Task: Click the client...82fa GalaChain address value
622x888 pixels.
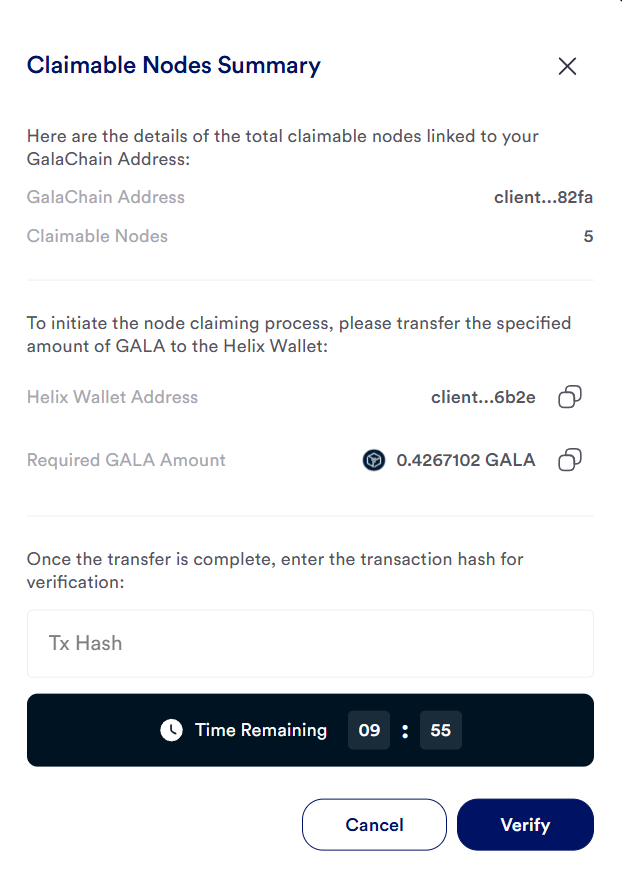Action: [543, 197]
